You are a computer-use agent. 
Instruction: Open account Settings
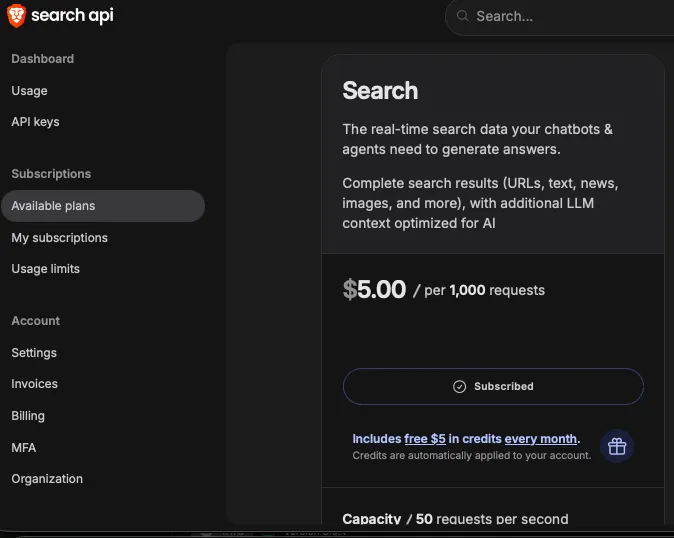point(34,353)
